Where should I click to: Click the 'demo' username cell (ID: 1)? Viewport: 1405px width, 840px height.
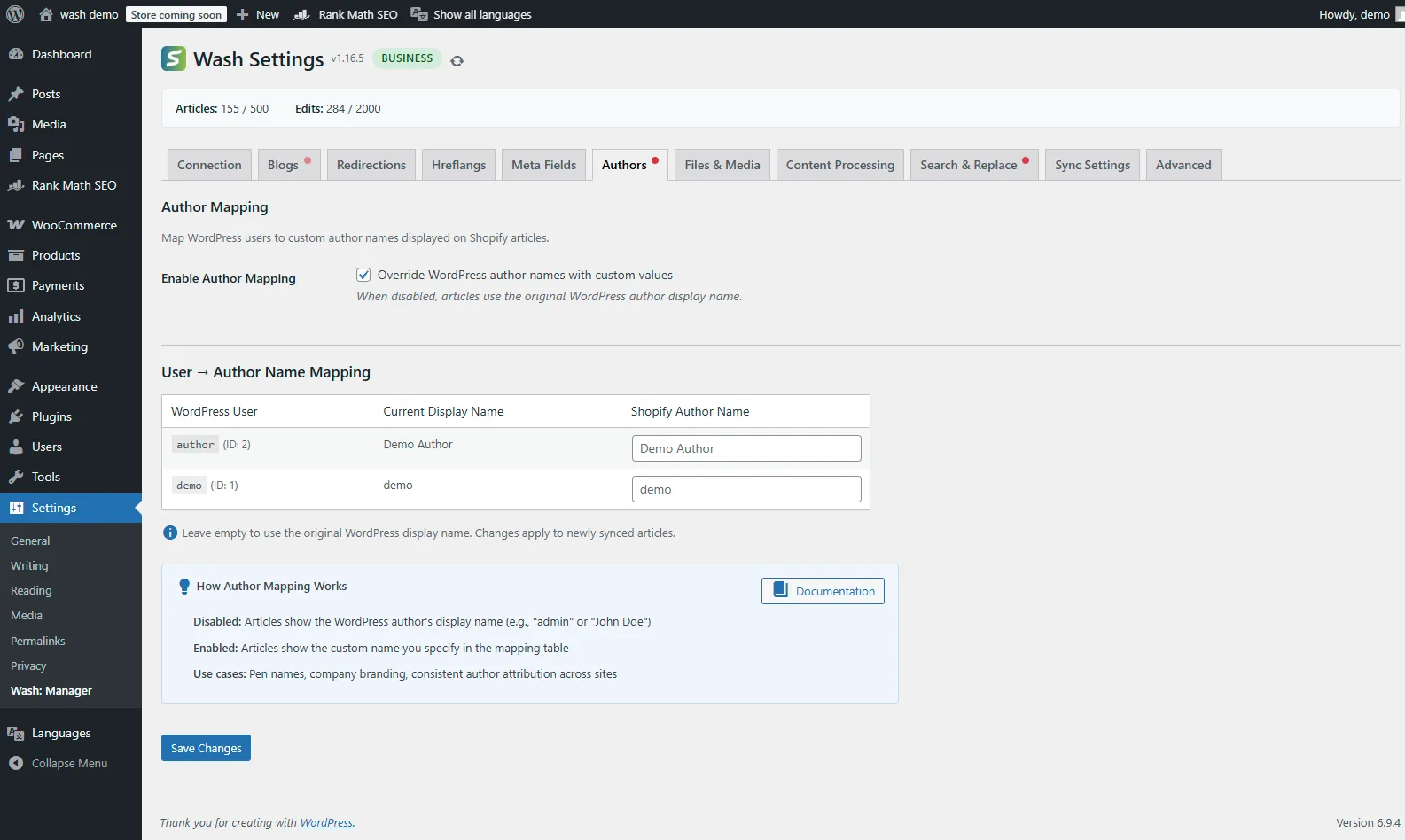[x=189, y=486]
